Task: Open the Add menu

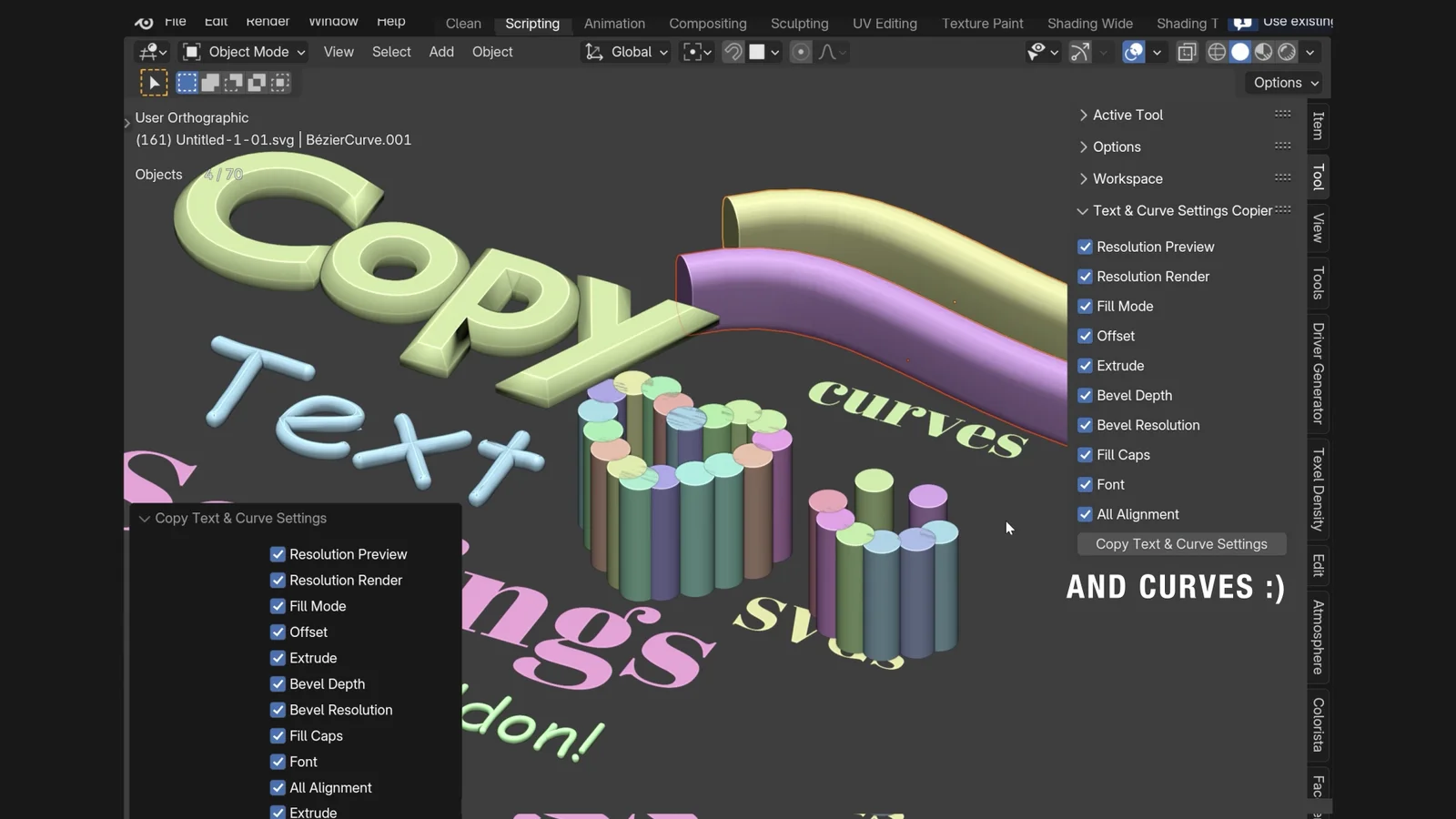Action: pyautogui.click(x=441, y=52)
